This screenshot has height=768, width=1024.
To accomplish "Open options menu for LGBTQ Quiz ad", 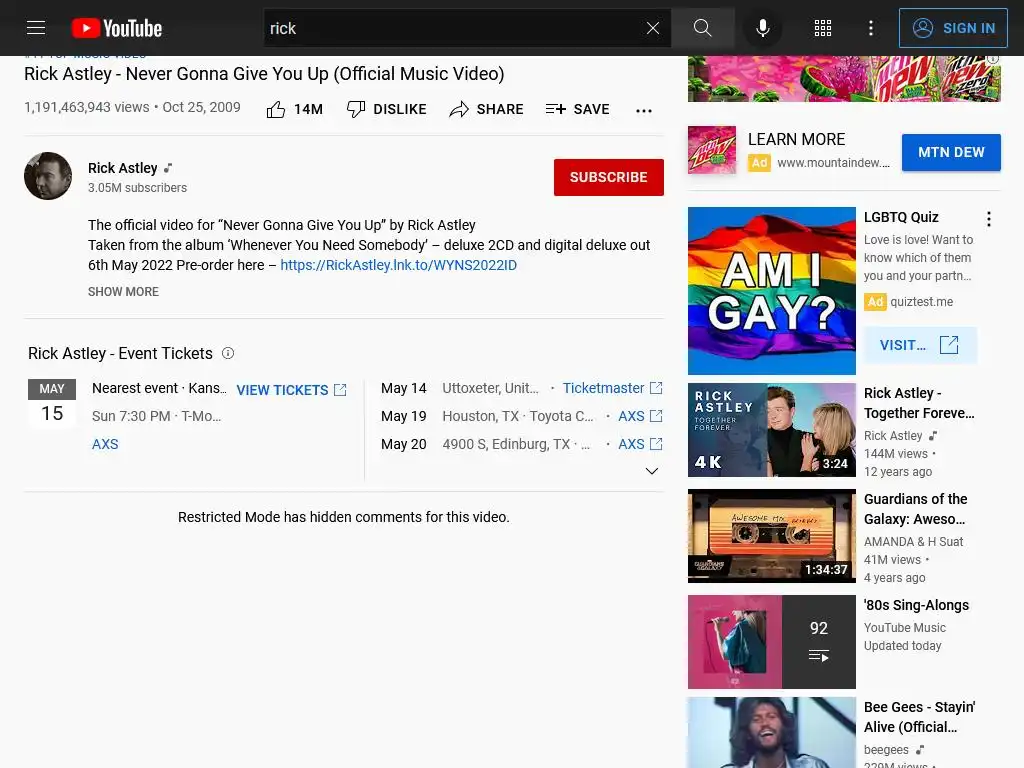I will 989,219.
